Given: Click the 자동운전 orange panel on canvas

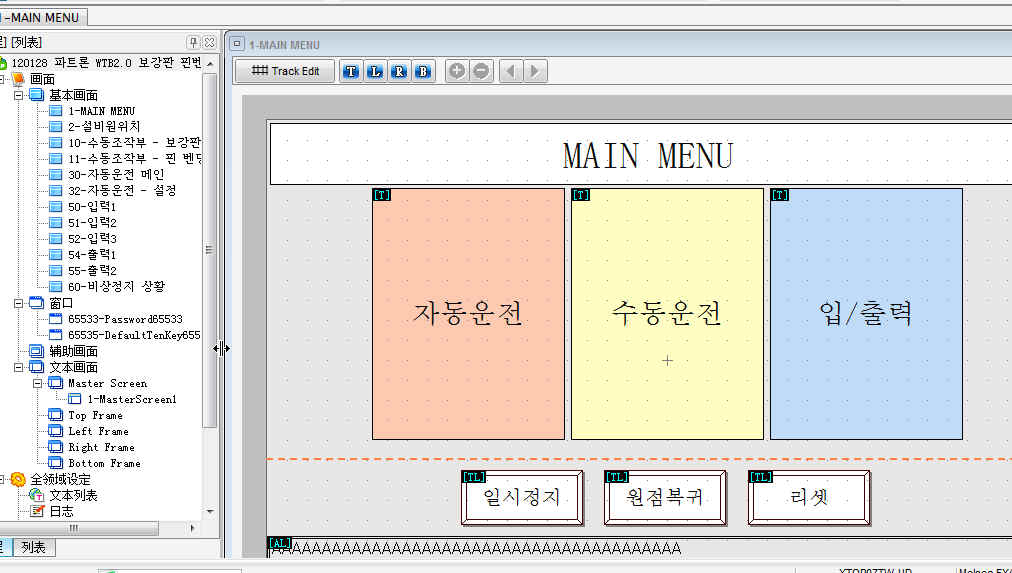Looking at the screenshot, I should coord(468,313).
